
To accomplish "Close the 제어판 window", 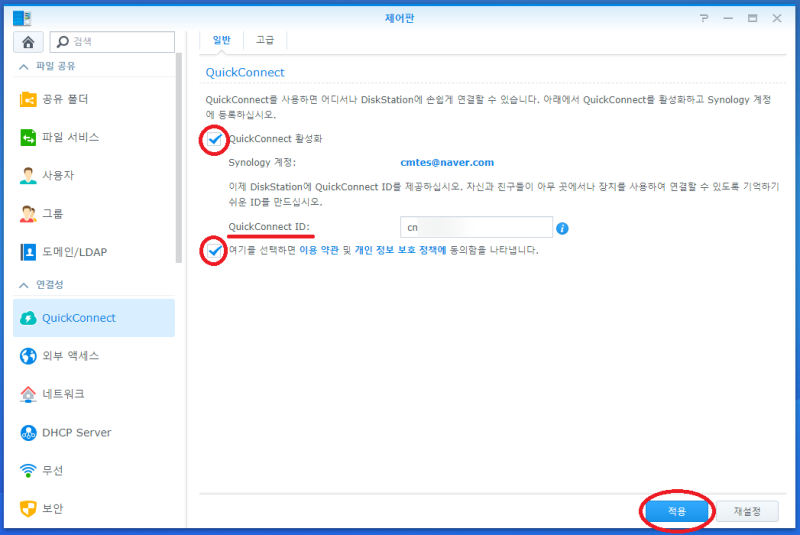I will click(777, 18).
